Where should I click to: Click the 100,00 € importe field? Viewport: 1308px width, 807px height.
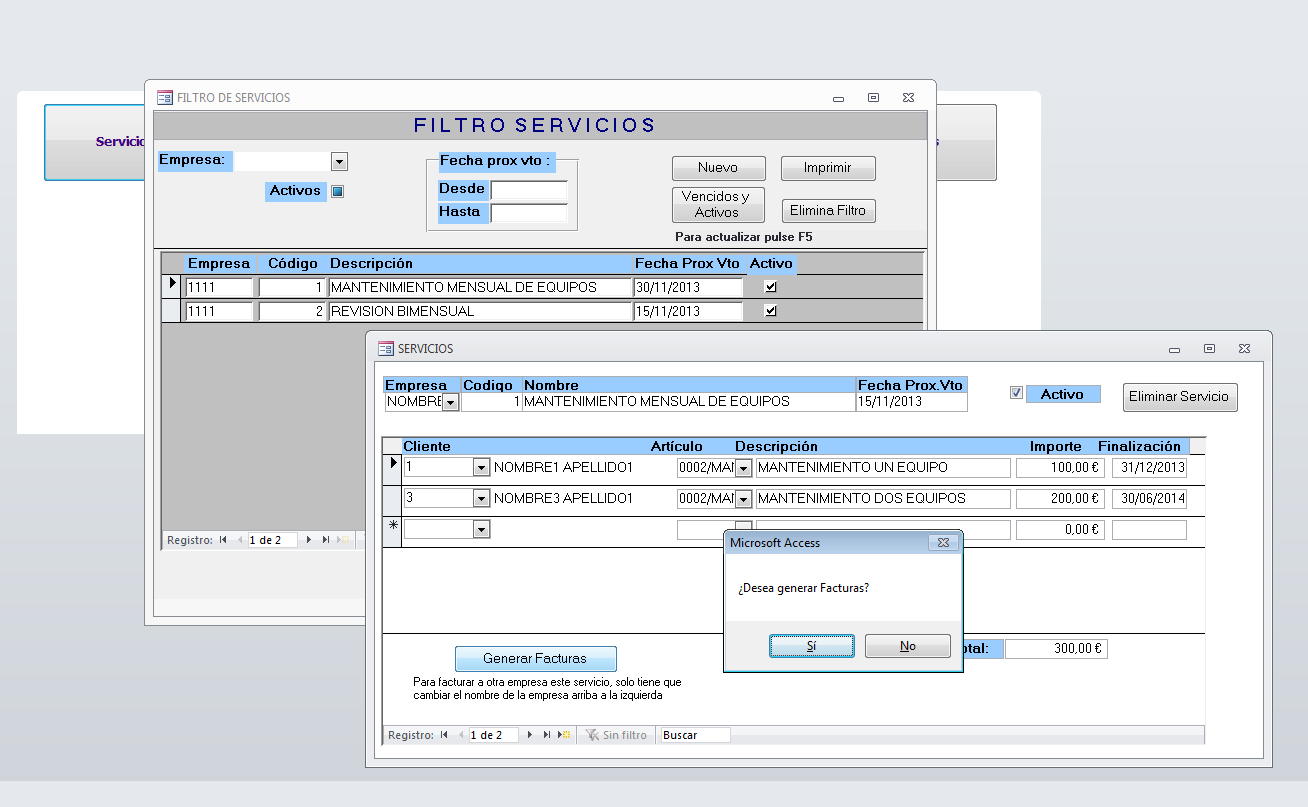coord(1060,468)
